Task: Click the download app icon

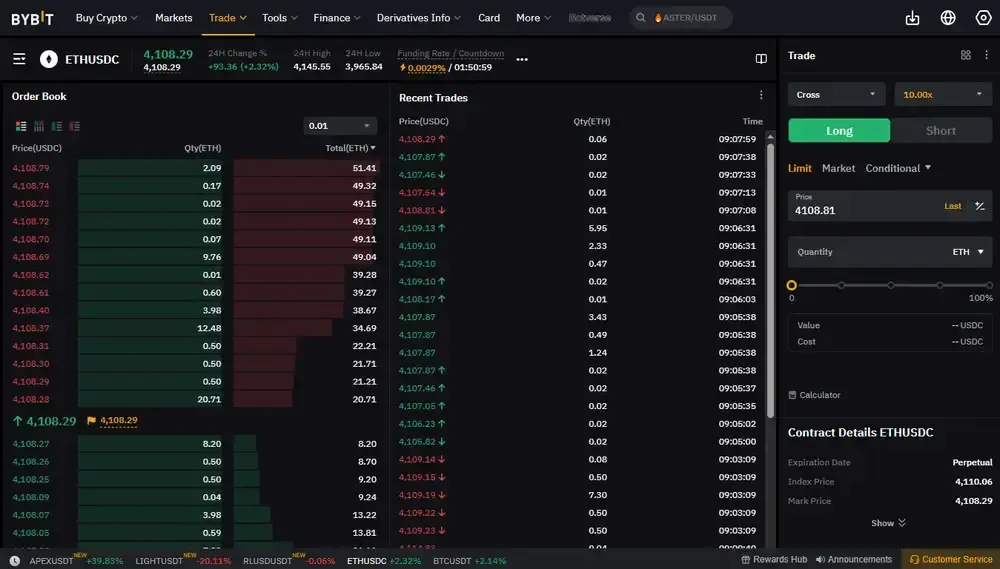Action: pyautogui.click(x=913, y=18)
